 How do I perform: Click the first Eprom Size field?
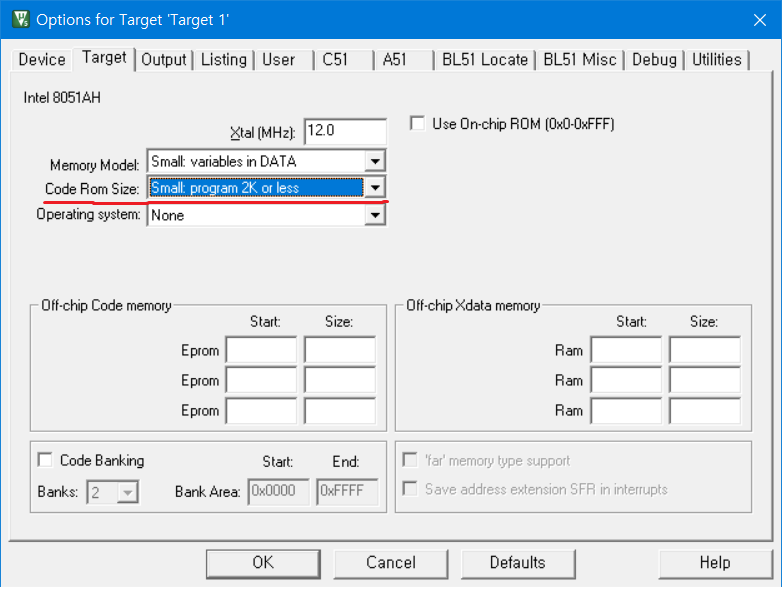(340, 350)
